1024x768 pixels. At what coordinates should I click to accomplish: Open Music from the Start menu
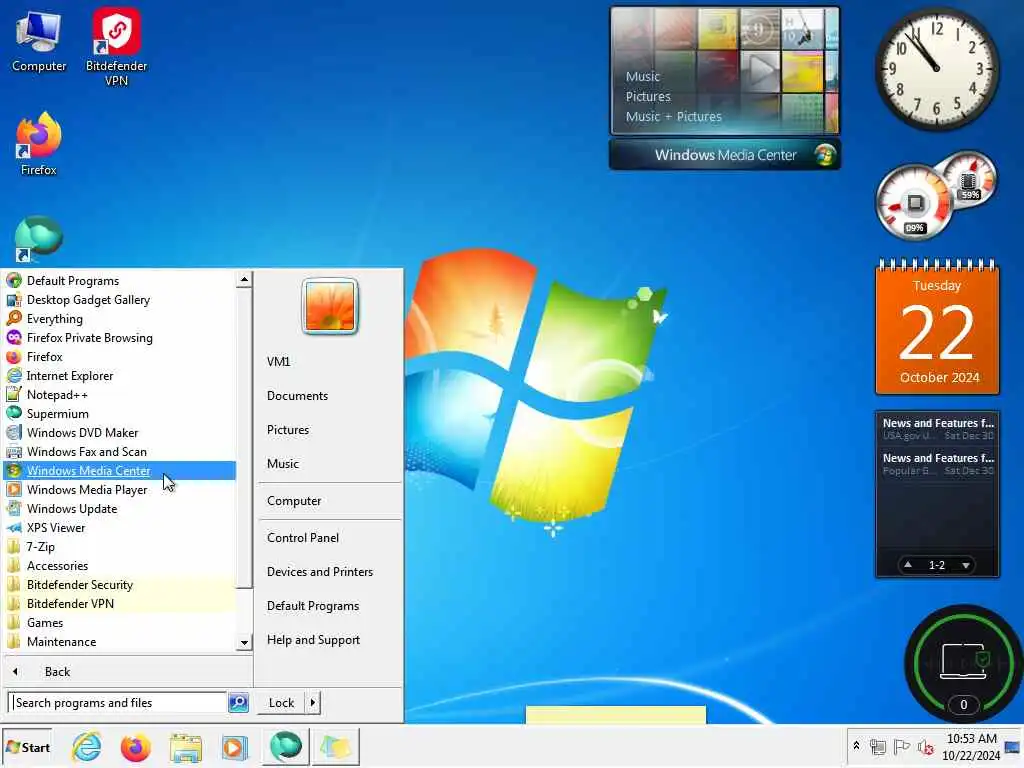coord(330,464)
